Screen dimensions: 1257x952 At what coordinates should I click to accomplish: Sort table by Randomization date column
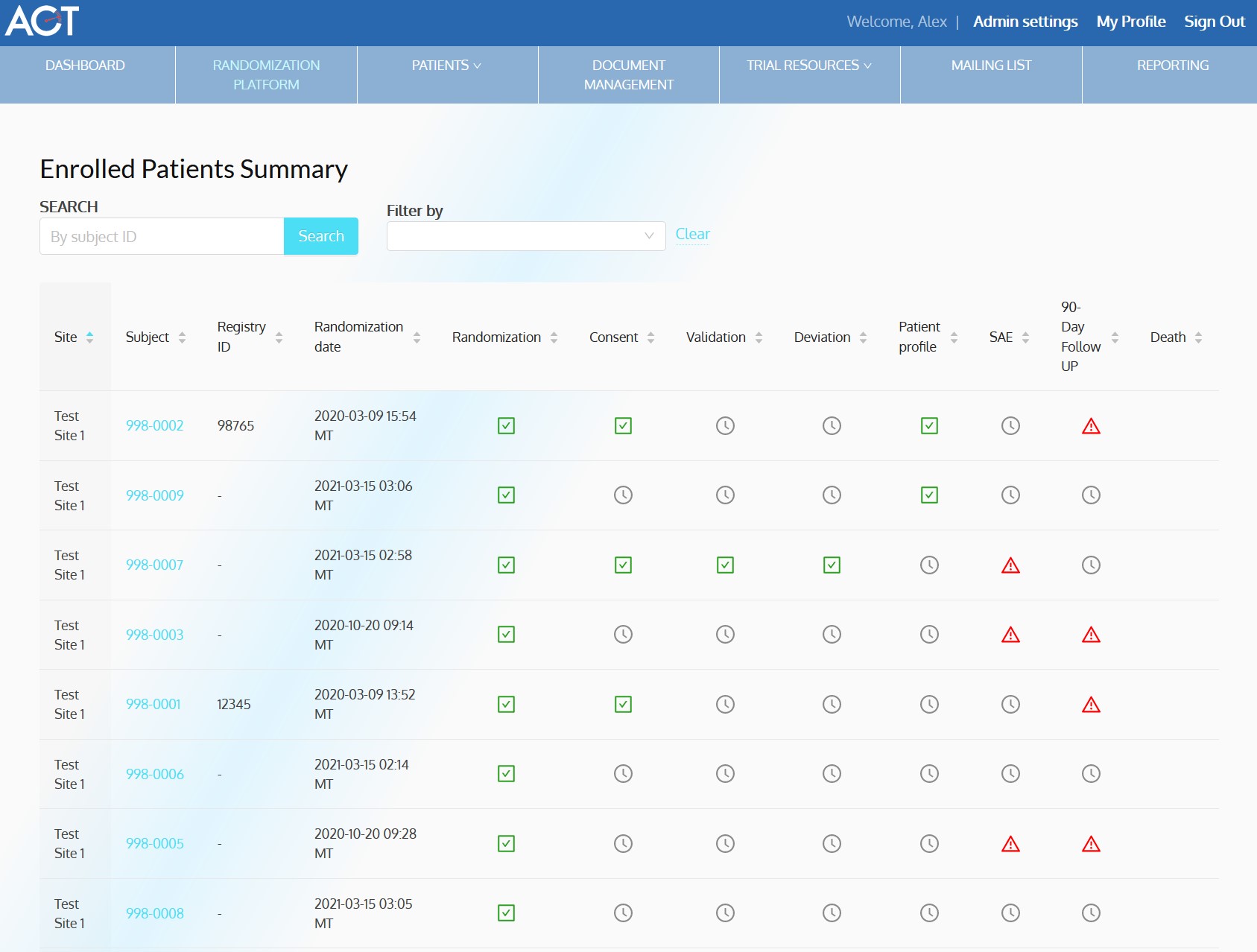417,337
